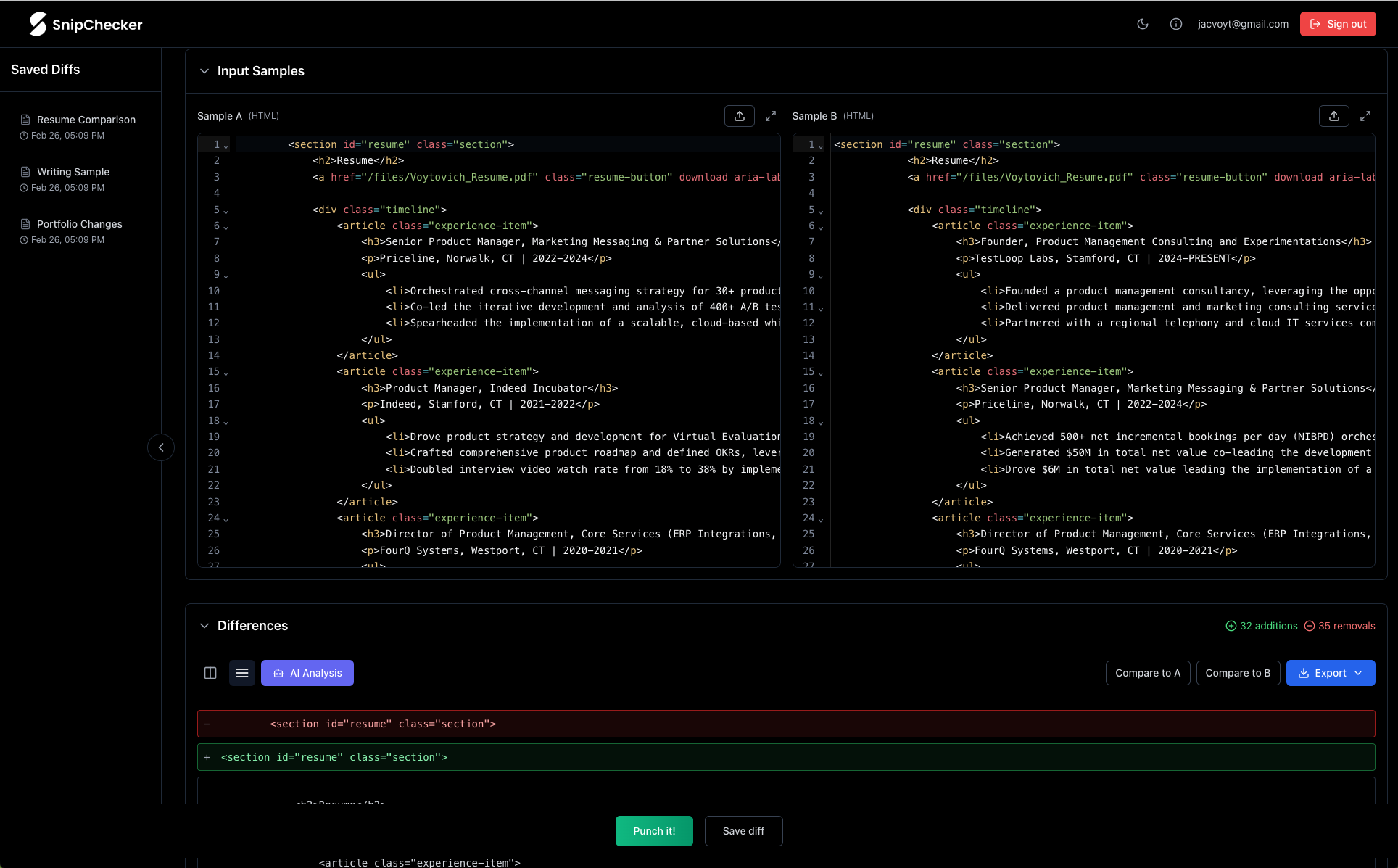
Task: Click the info circle icon
Action: [1176, 24]
